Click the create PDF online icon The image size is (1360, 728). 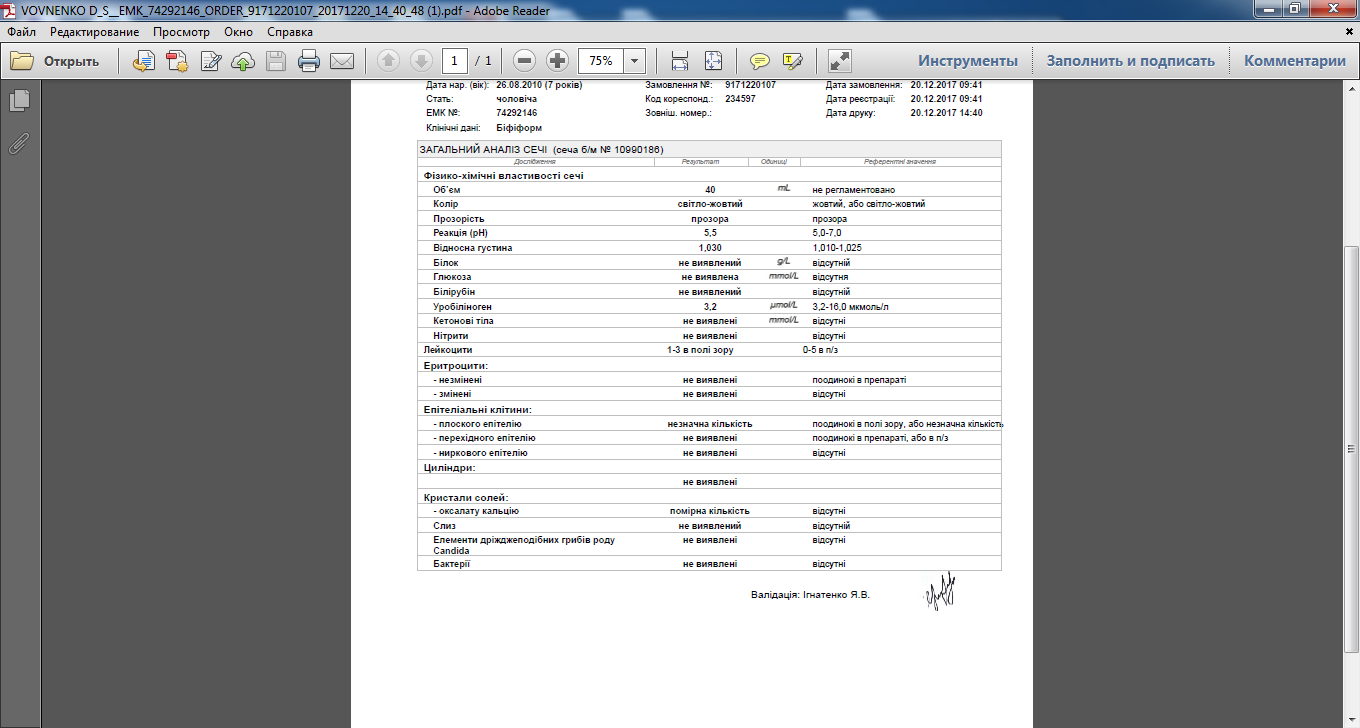click(x=177, y=61)
